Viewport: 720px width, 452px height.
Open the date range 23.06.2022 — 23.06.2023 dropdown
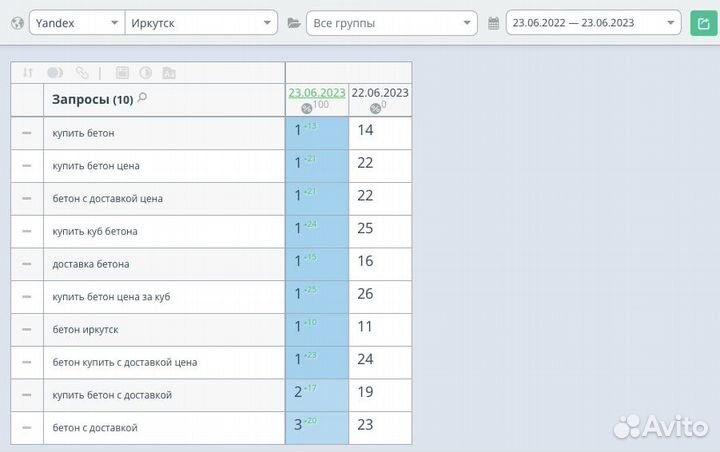point(593,23)
